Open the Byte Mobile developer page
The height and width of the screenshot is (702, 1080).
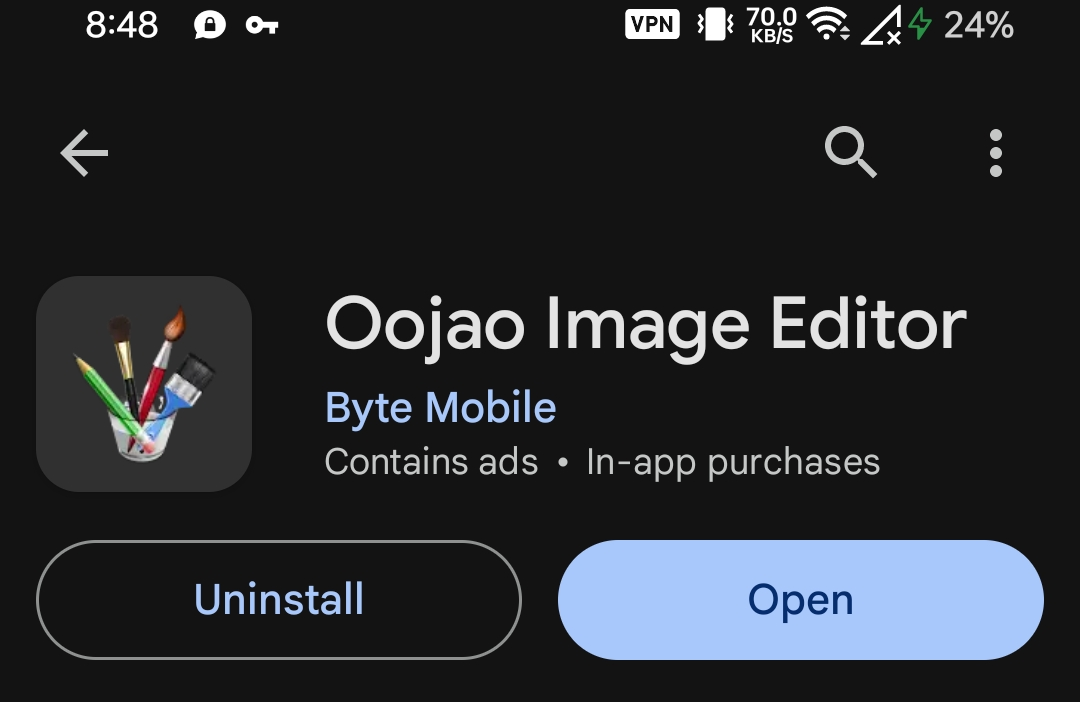click(440, 408)
